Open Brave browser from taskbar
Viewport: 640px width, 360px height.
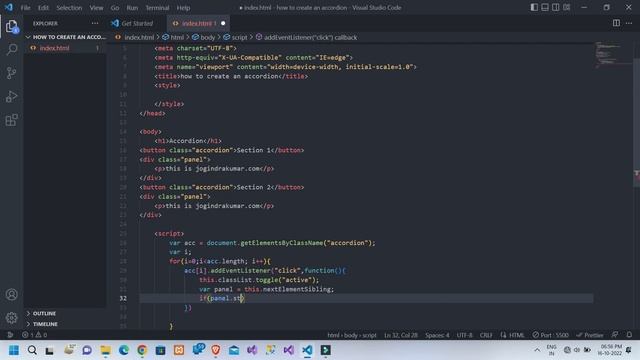216,350
